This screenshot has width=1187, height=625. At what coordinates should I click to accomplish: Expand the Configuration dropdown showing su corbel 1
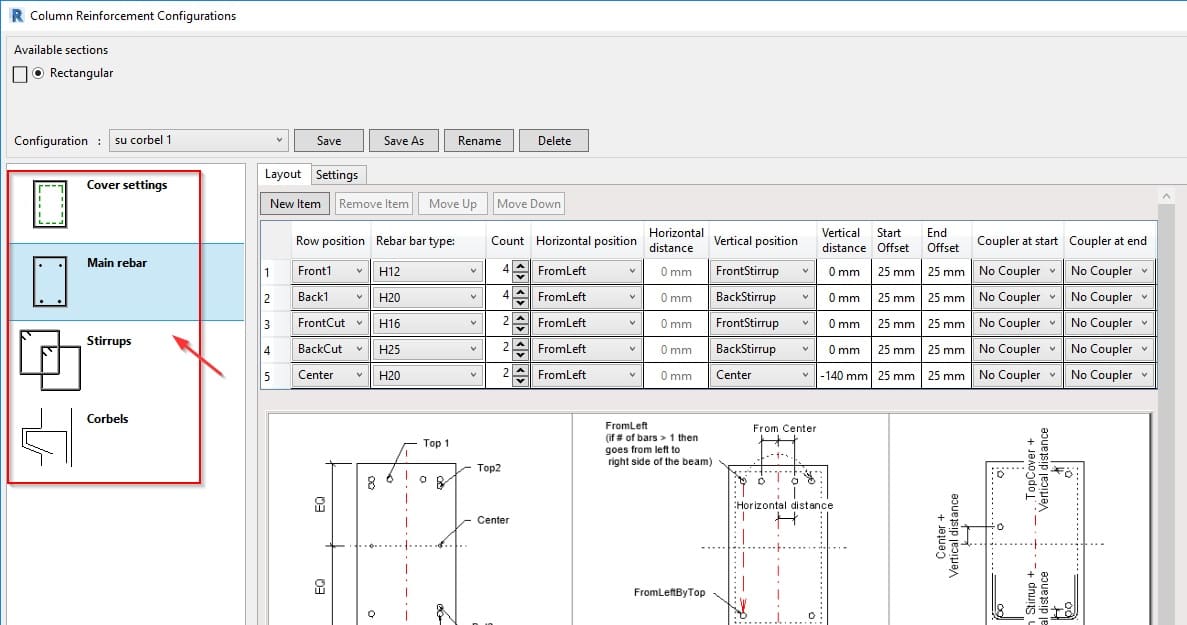point(198,140)
